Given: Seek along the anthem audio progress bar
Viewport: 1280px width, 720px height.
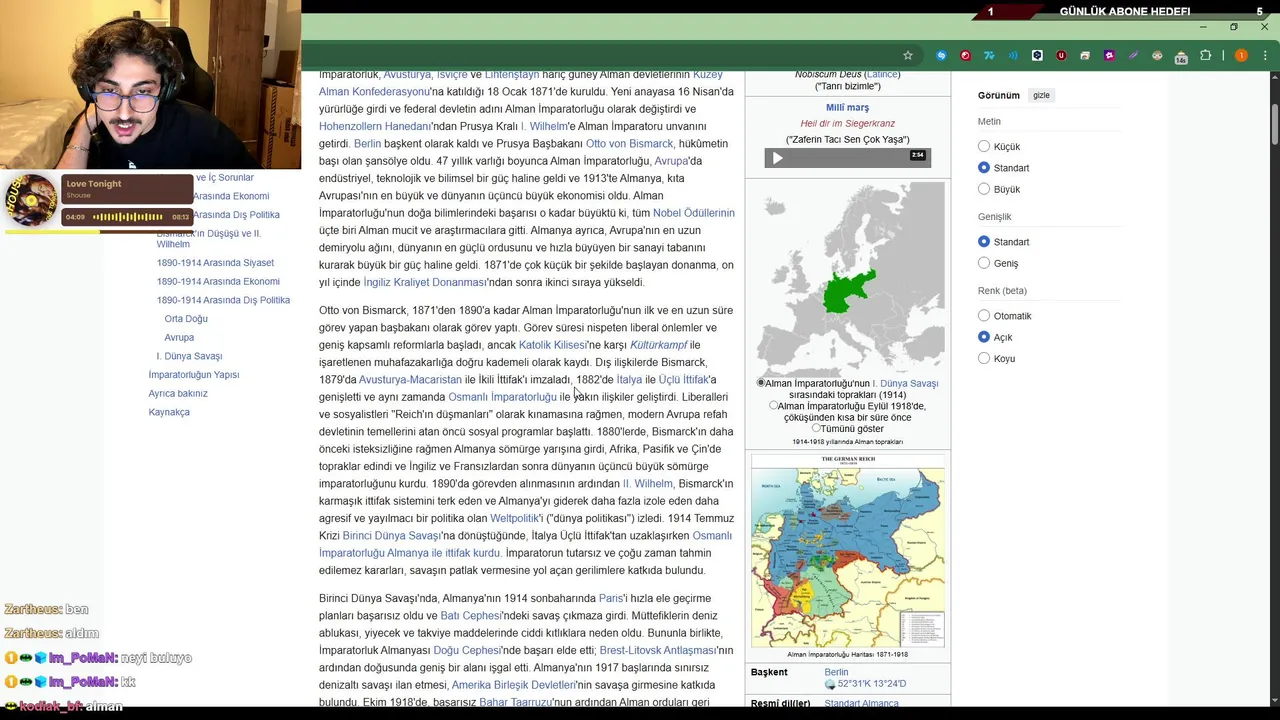Looking at the screenshot, I should pyautogui.click(x=847, y=158).
